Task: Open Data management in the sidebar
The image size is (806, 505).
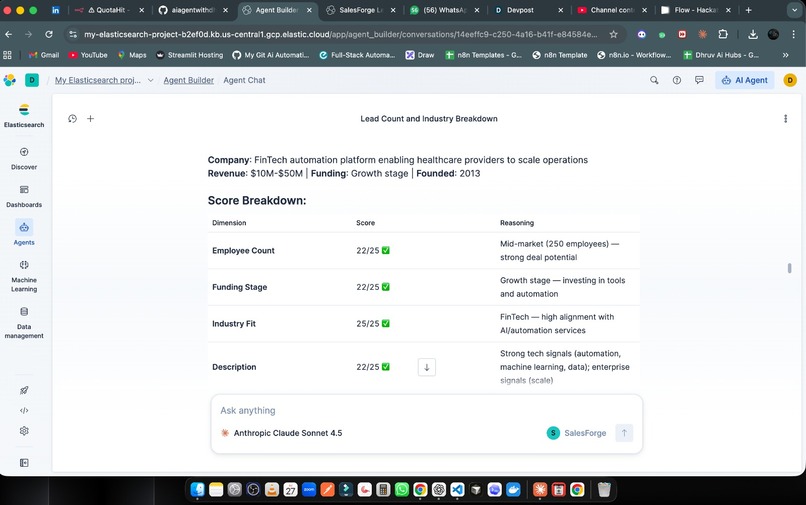Action: pyautogui.click(x=24, y=323)
